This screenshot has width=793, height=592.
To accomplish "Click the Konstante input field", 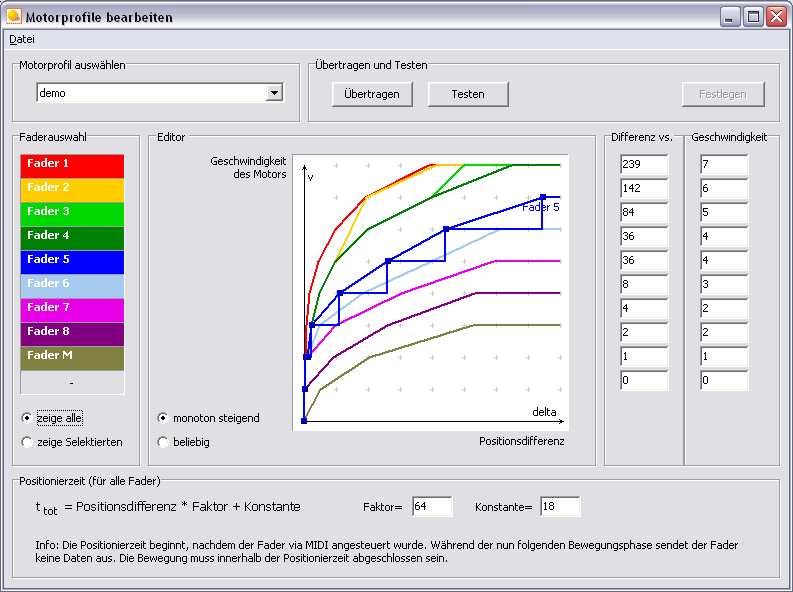I will pos(560,507).
